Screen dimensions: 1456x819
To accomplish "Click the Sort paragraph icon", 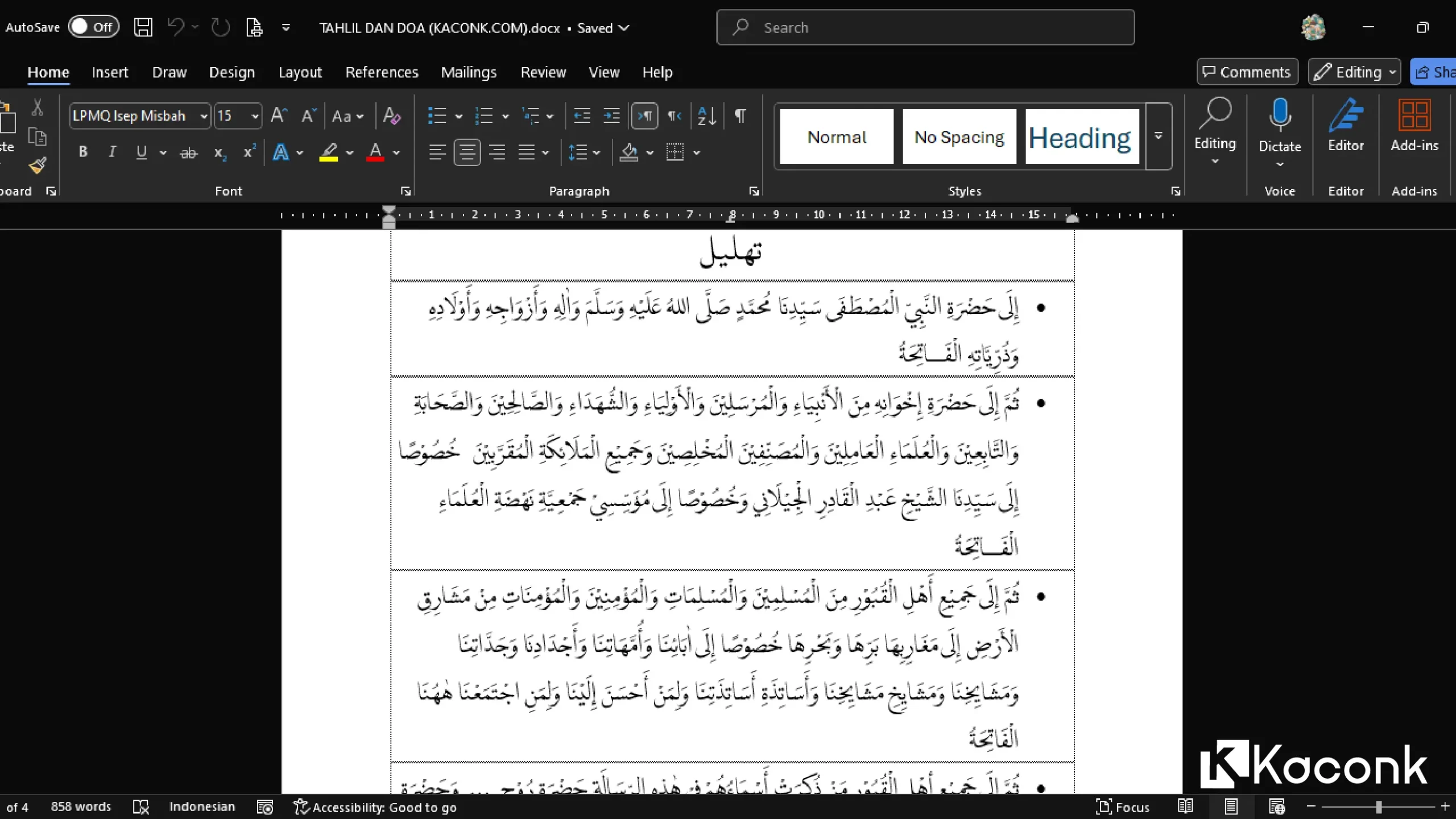I will click(706, 116).
